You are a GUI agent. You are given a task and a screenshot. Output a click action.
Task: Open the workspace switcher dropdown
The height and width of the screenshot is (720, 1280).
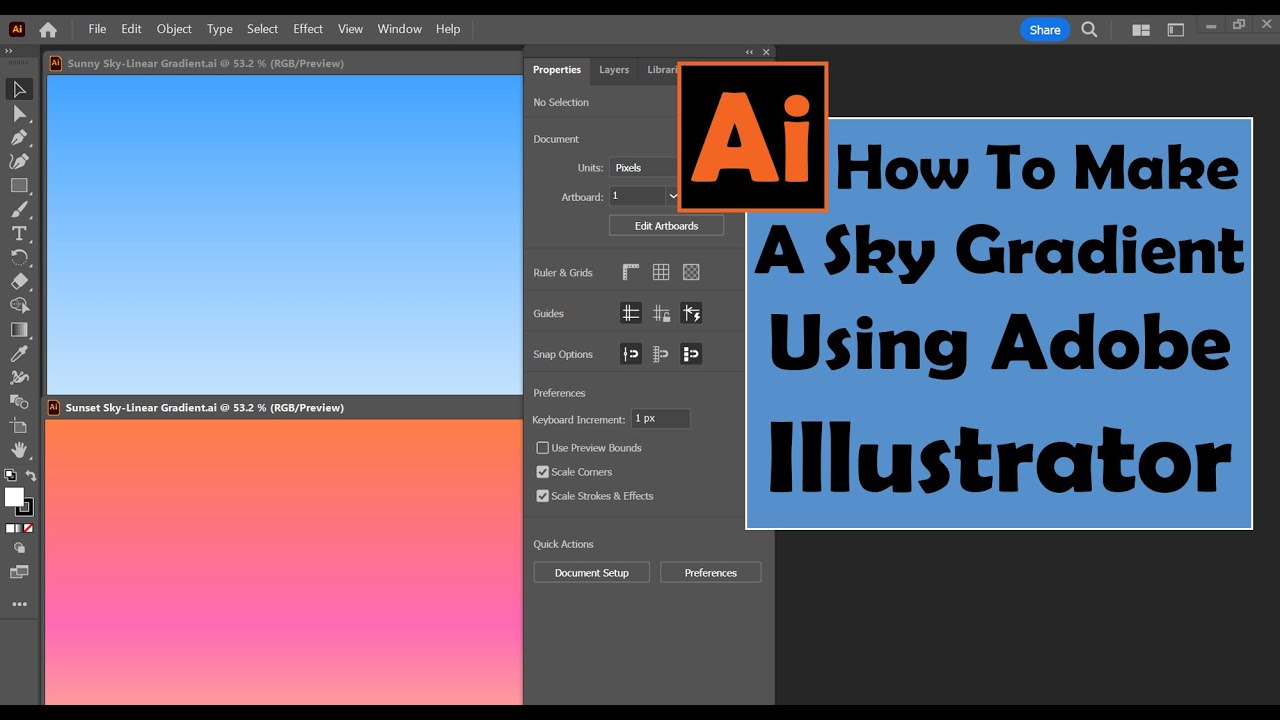(x=1176, y=30)
